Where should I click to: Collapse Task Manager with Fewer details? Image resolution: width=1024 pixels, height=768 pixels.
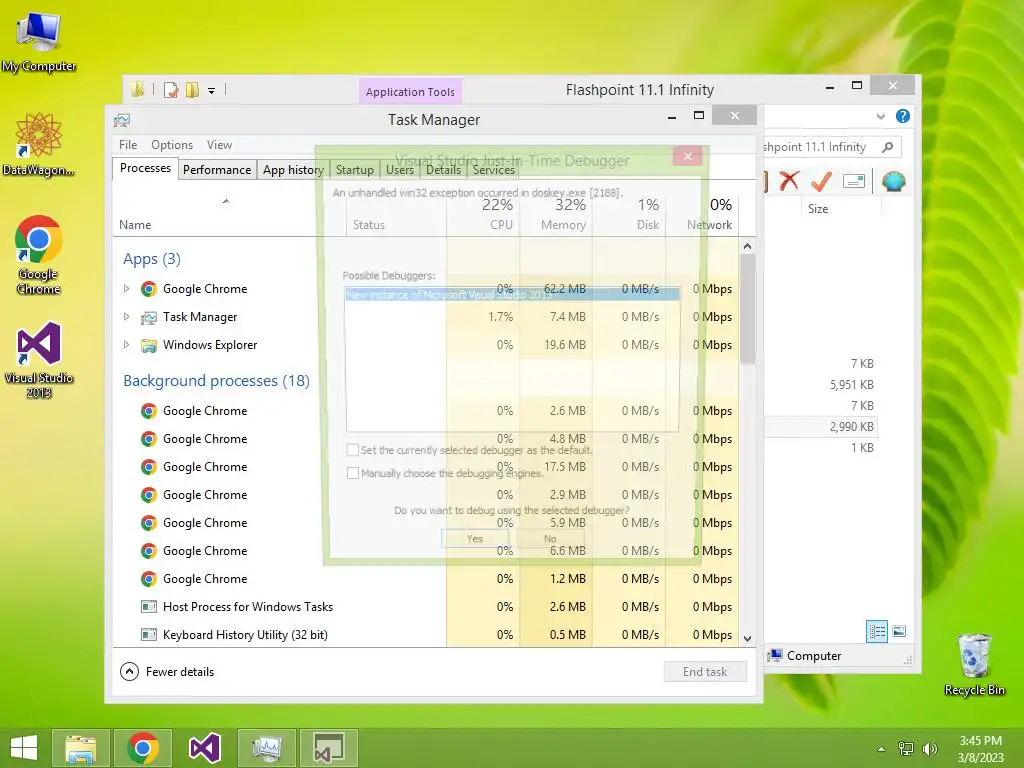167,671
